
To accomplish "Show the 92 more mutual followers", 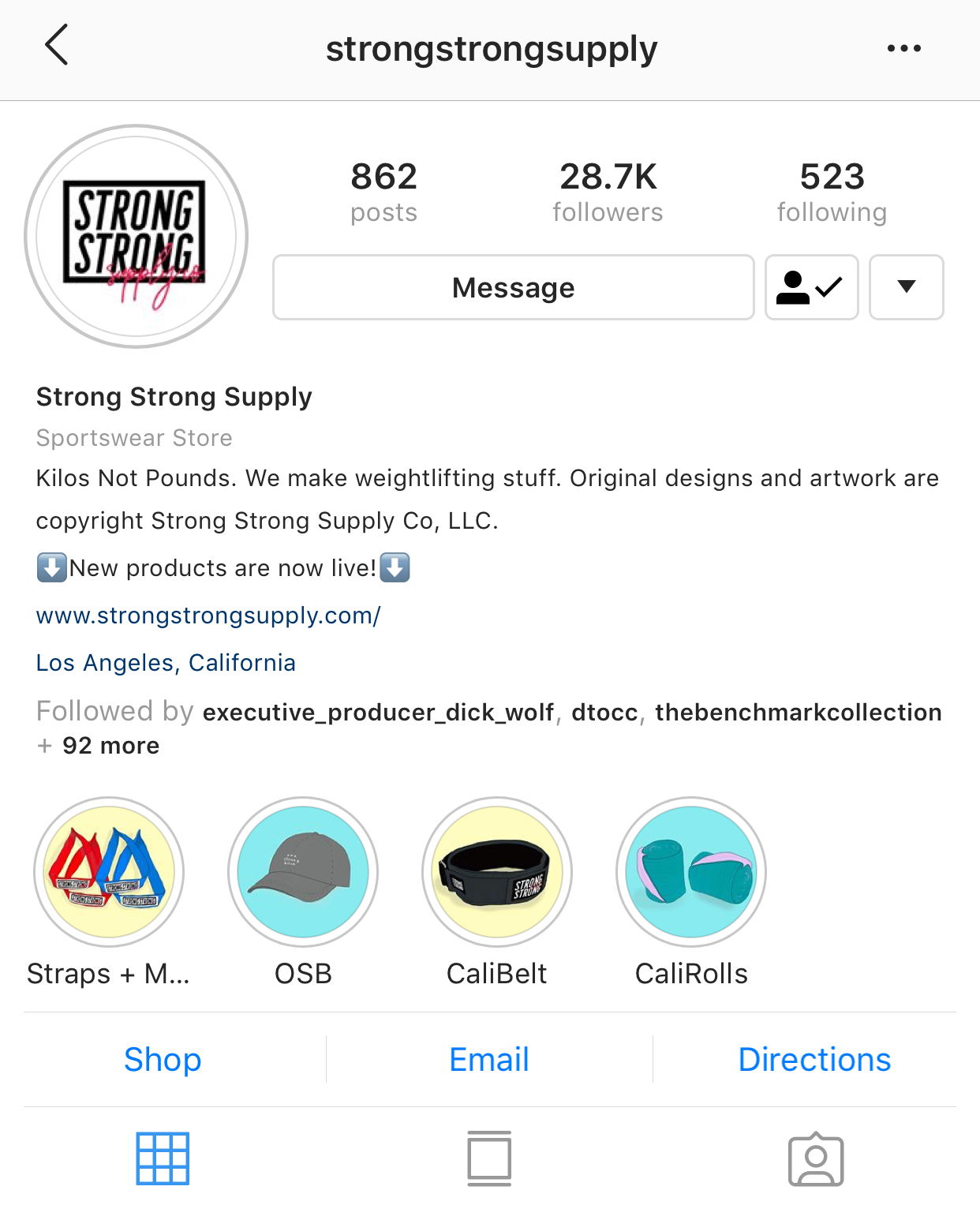I will pos(110,746).
